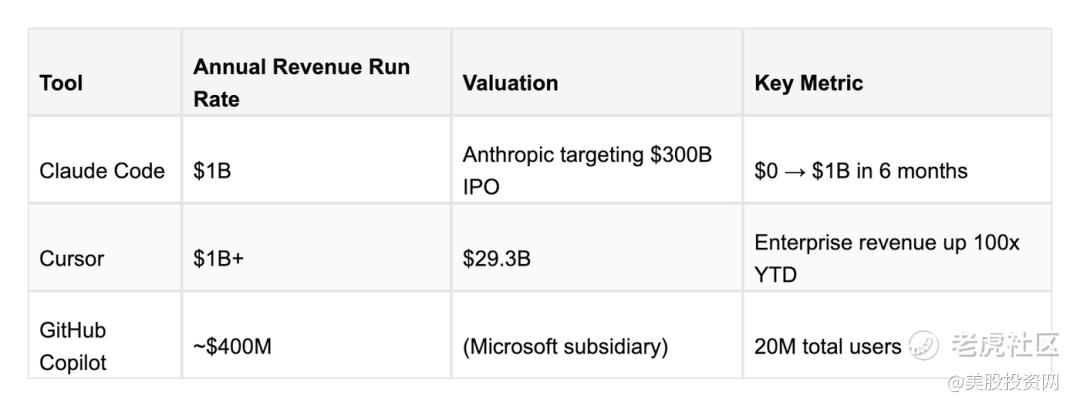Select the Enterprise revenue up 100x YTD cell
Viewport: 1080px width, 407px height.
(x=887, y=258)
